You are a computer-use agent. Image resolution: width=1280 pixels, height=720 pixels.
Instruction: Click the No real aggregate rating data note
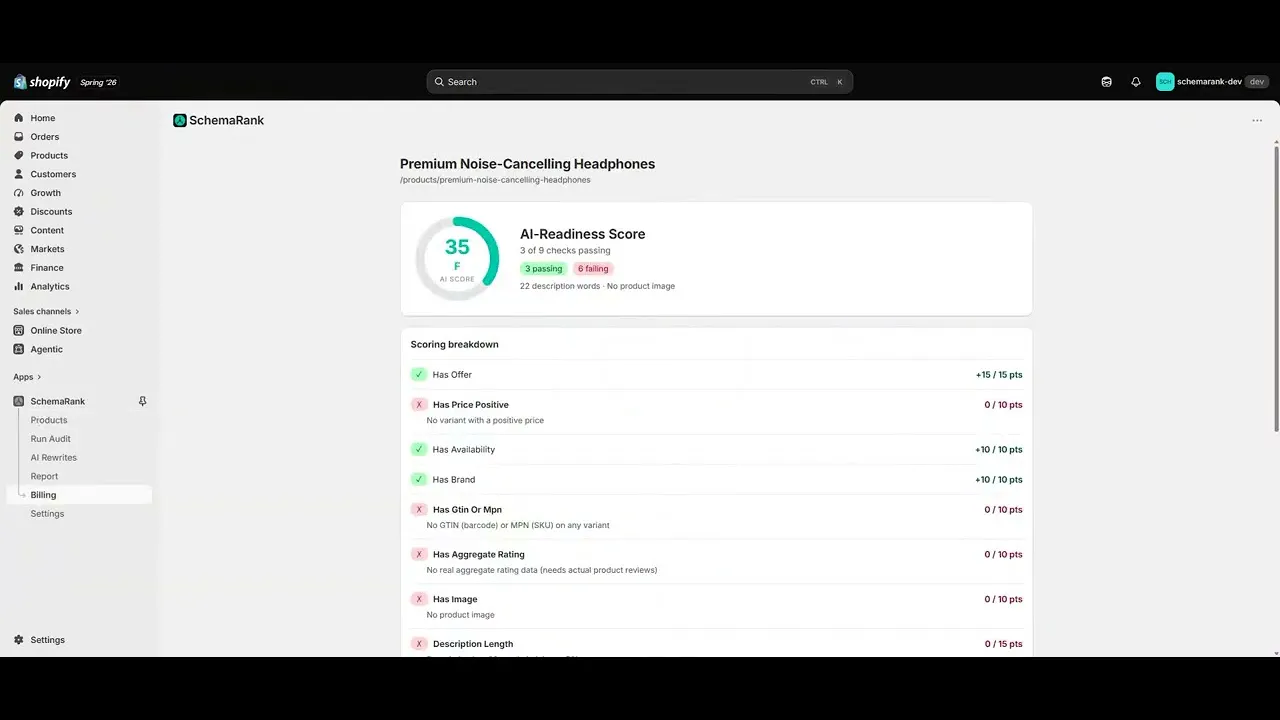coord(542,570)
